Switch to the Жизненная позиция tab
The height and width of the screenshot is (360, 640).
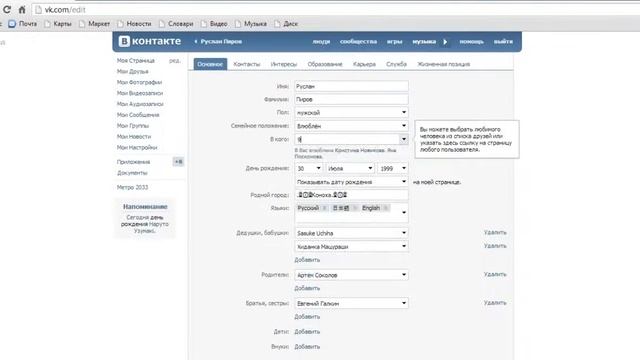[444, 64]
